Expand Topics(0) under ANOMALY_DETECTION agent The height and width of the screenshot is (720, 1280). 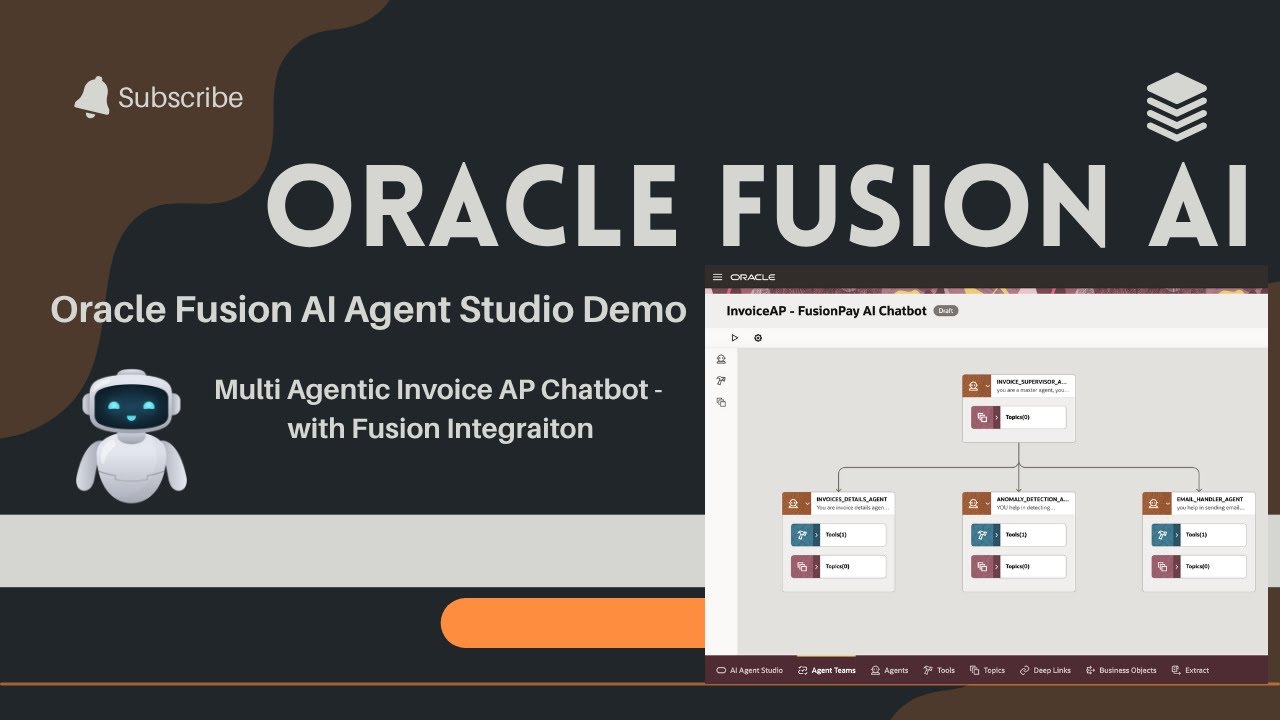(997, 567)
